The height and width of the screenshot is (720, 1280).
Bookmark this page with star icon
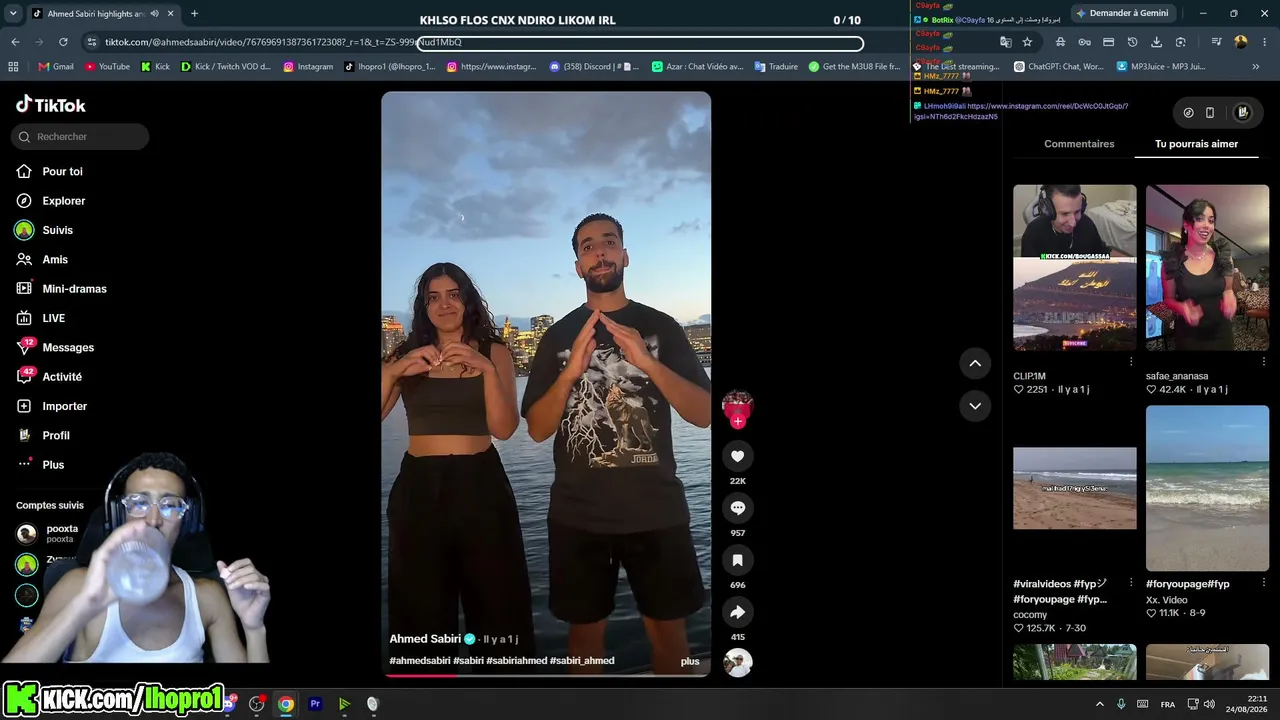point(1028,42)
